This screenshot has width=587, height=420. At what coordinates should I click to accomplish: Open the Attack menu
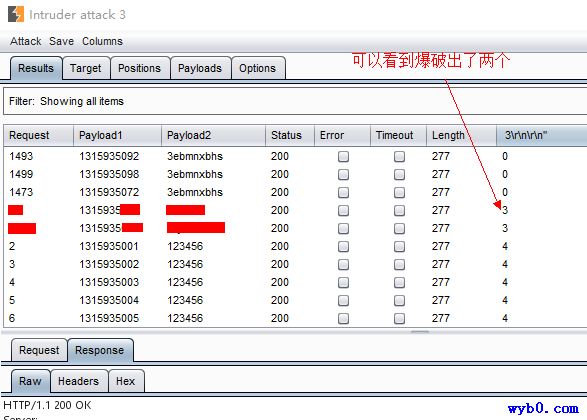click(x=25, y=41)
